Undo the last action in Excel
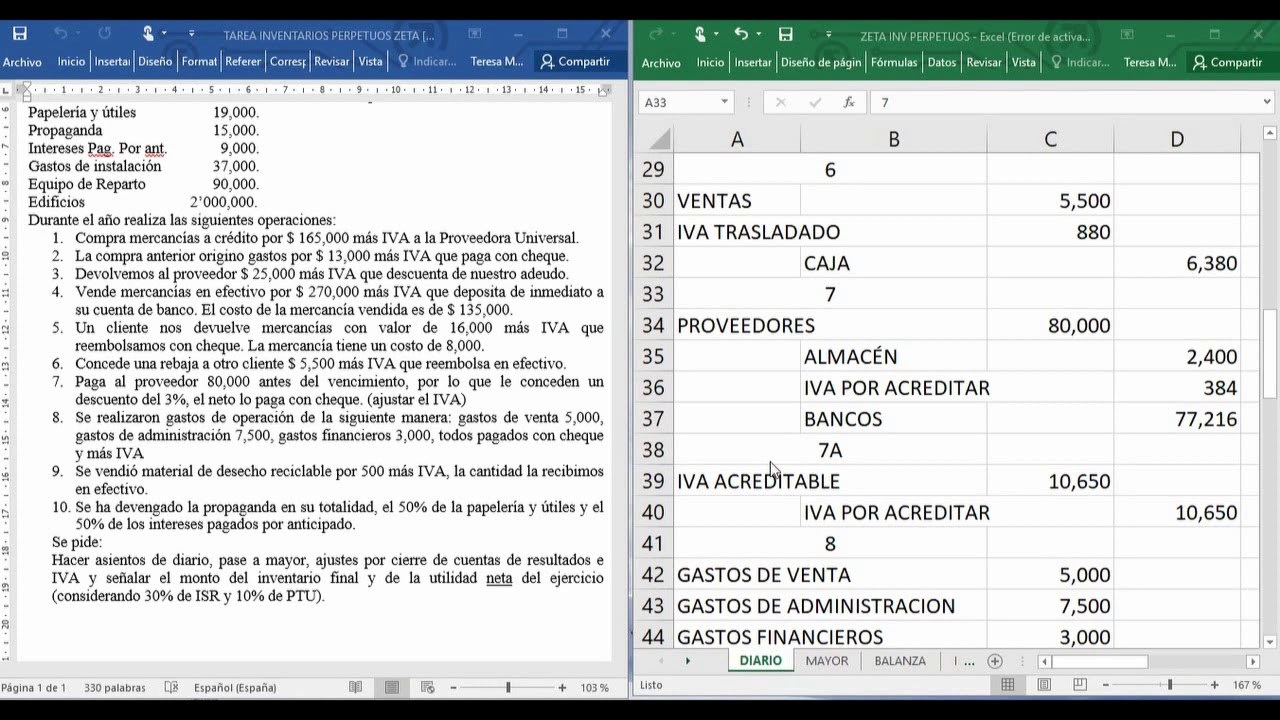 pos(741,34)
